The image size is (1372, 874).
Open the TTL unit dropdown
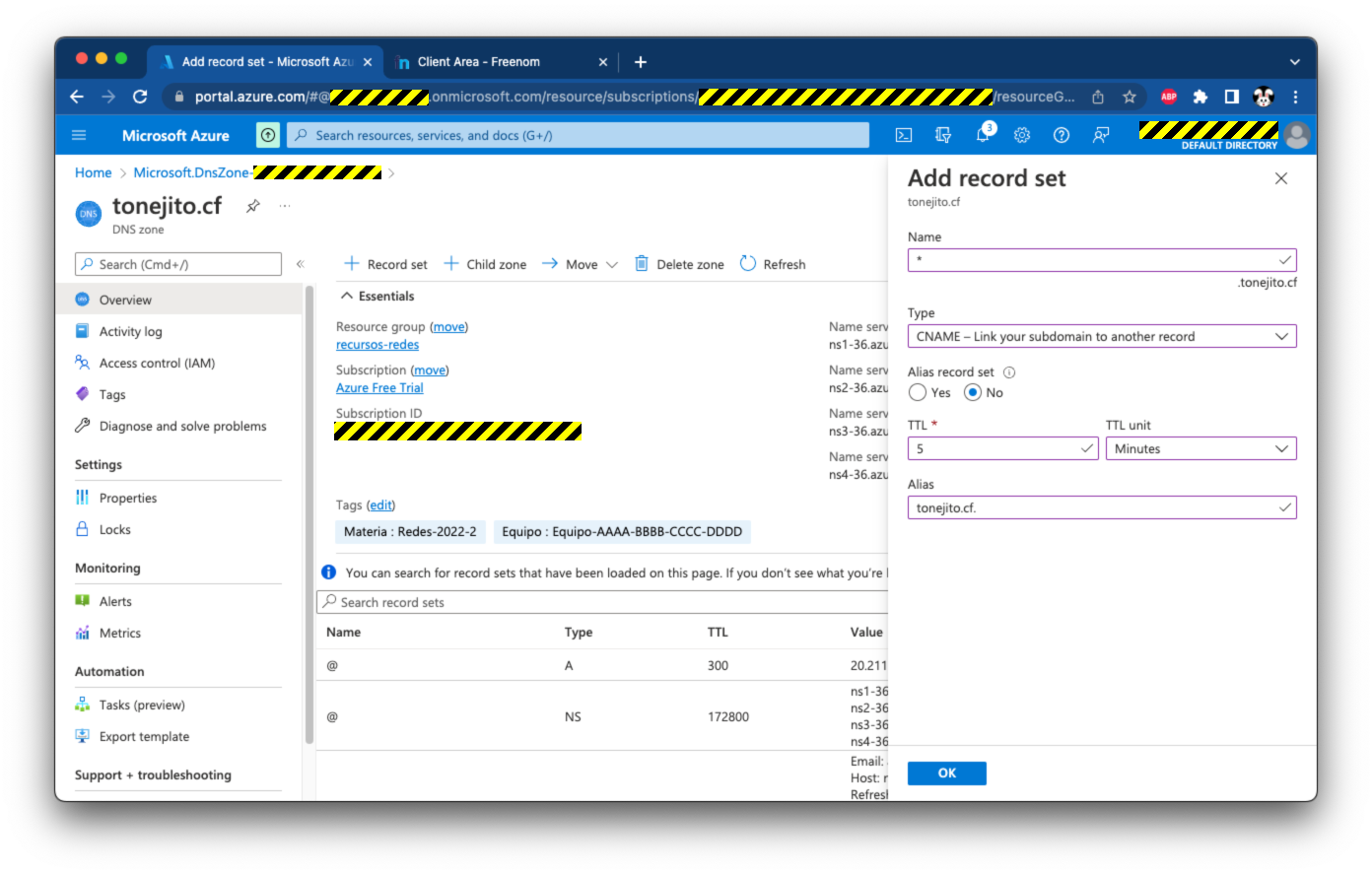click(1200, 449)
